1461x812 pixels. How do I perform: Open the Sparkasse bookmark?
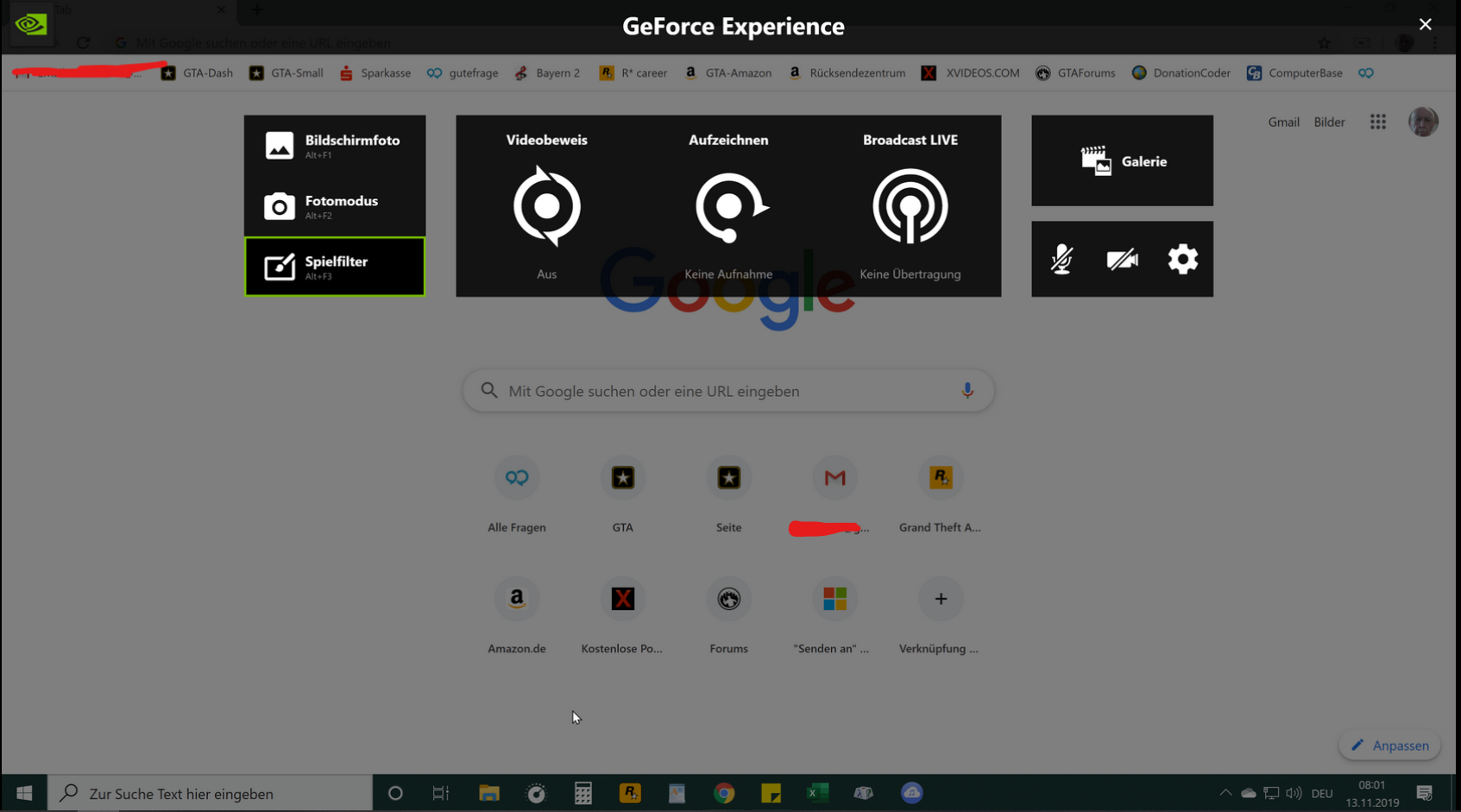click(x=375, y=72)
